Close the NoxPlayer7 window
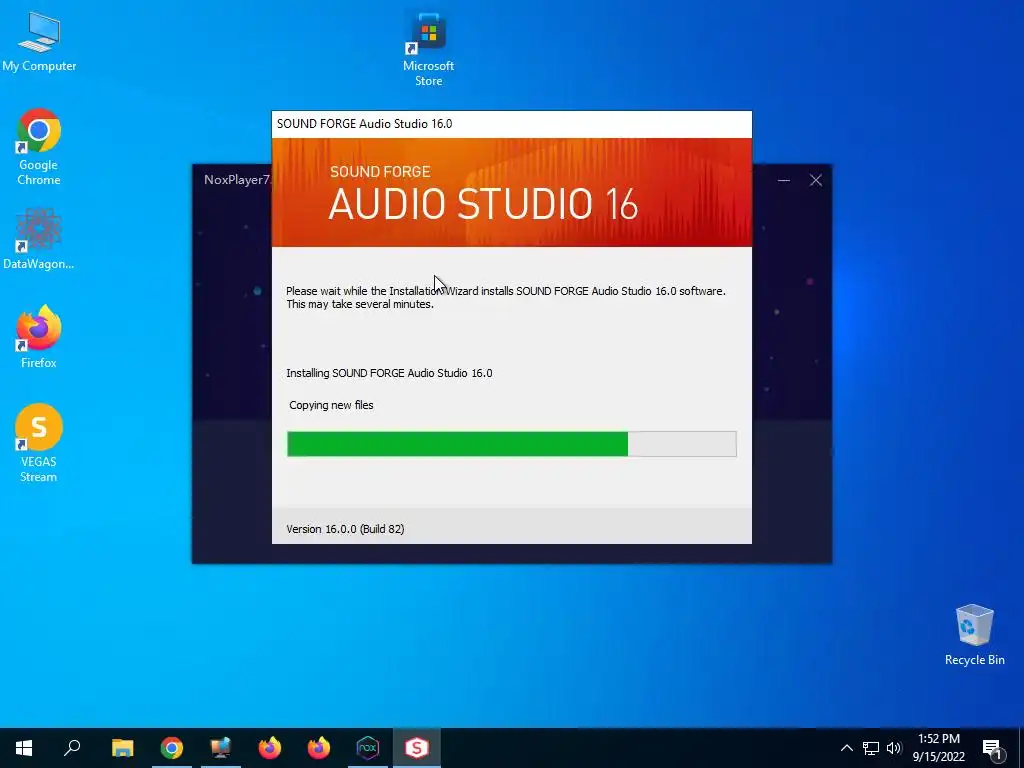The image size is (1024, 768). pyautogui.click(x=816, y=180)
